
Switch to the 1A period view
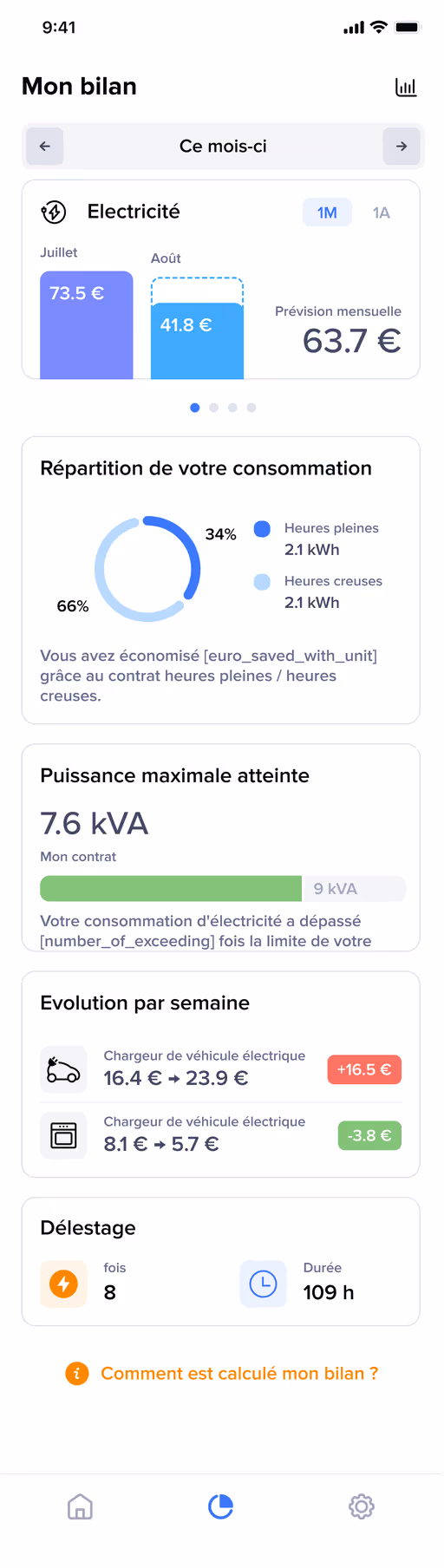[x=382, y=212]
